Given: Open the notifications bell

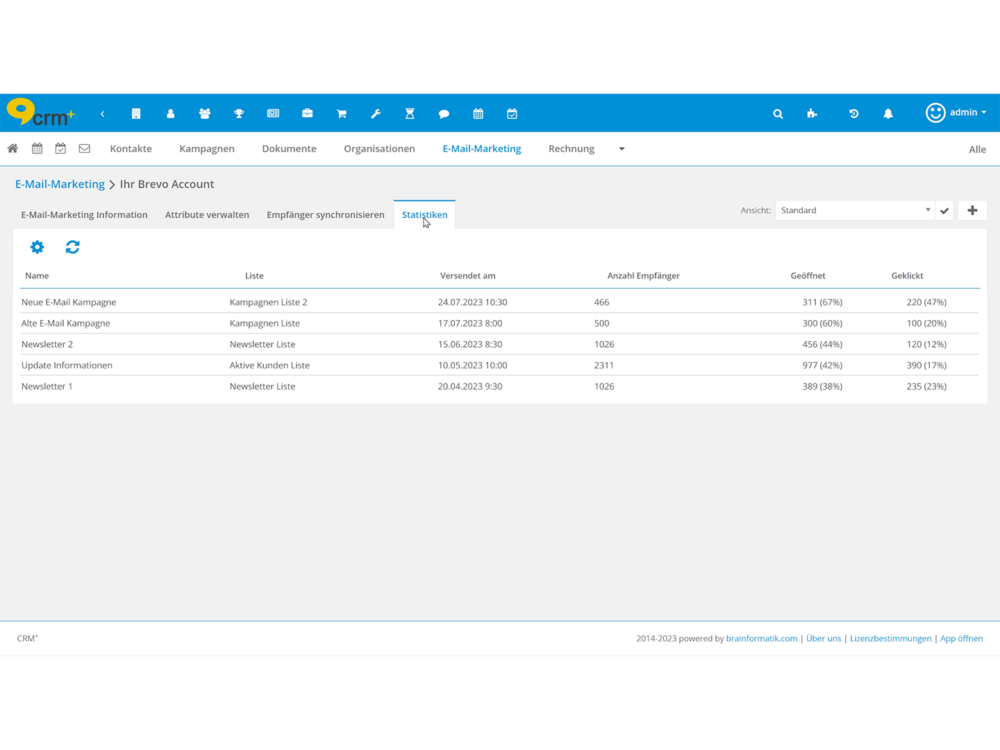Looking at the screenshot, I should (888, 114).
